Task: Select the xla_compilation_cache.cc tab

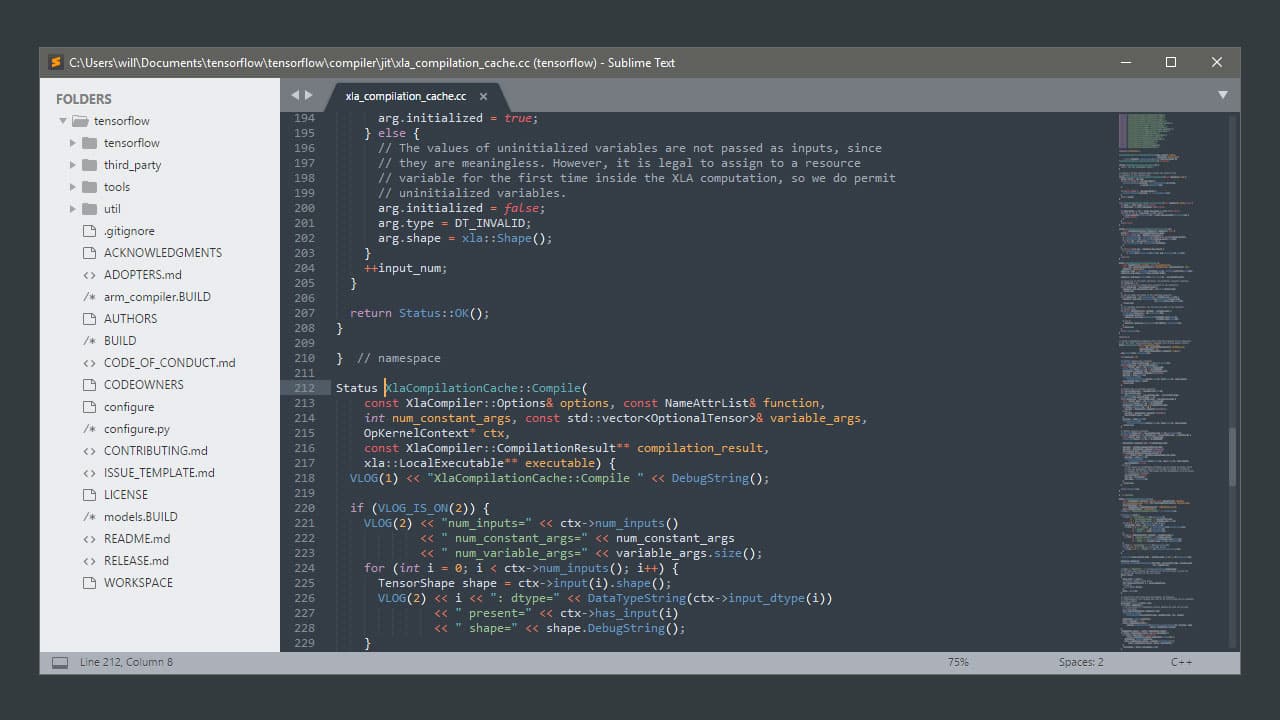Action: 404,96
